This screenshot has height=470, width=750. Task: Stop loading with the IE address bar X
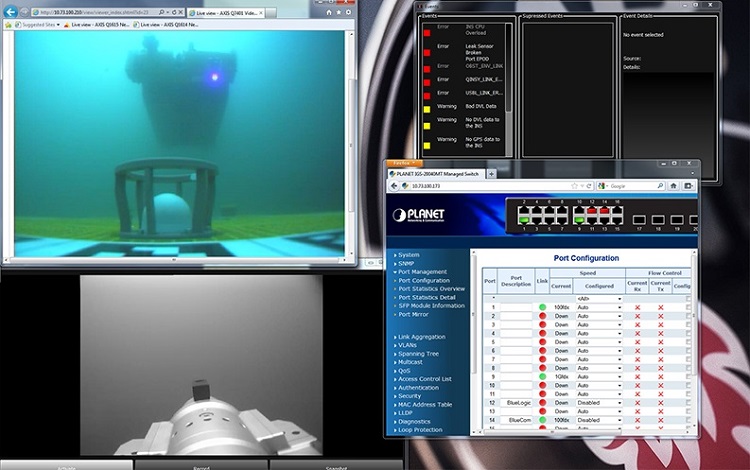180,12
